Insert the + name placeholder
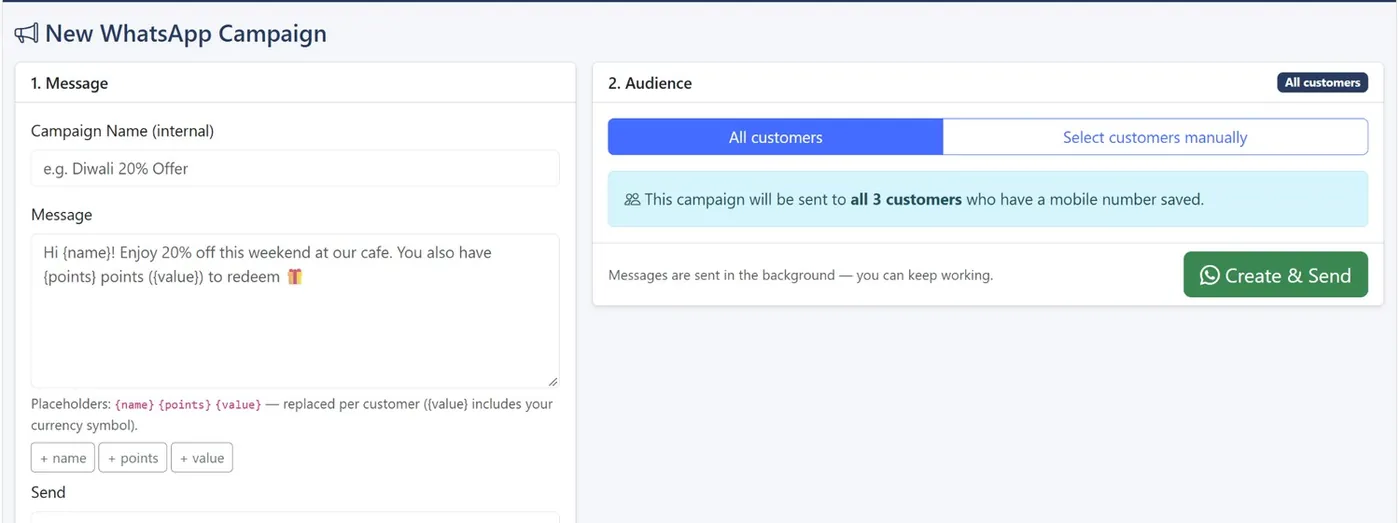The height and width of the screenshot is (523, 1400). point(63,458)
